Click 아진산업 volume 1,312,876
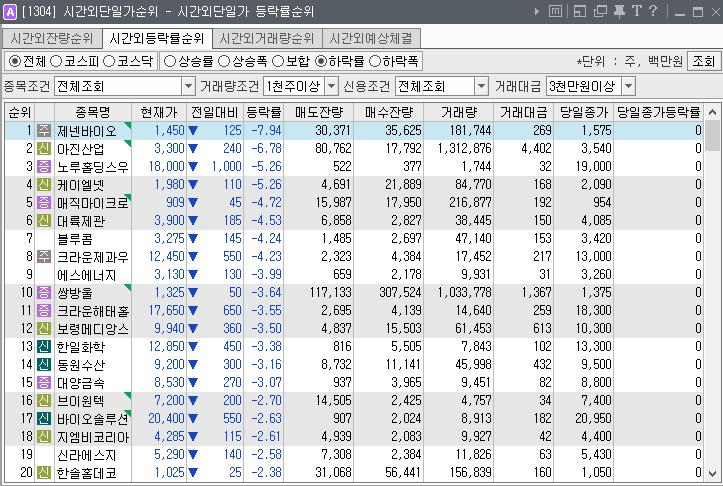Screen dimensions: 723x486 pyautogui.click(x=464, y=148)
